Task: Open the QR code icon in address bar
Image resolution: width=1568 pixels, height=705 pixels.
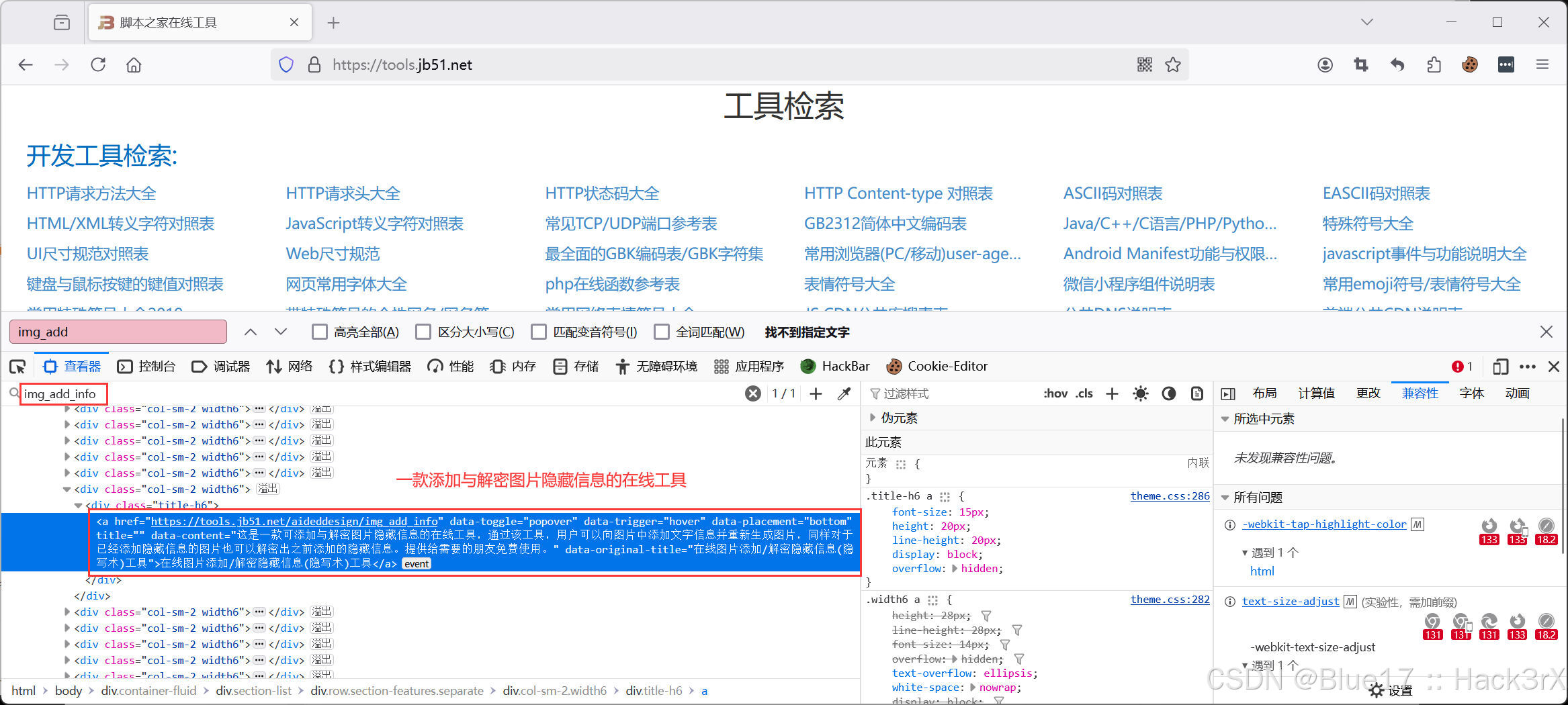Action: 1145,64
